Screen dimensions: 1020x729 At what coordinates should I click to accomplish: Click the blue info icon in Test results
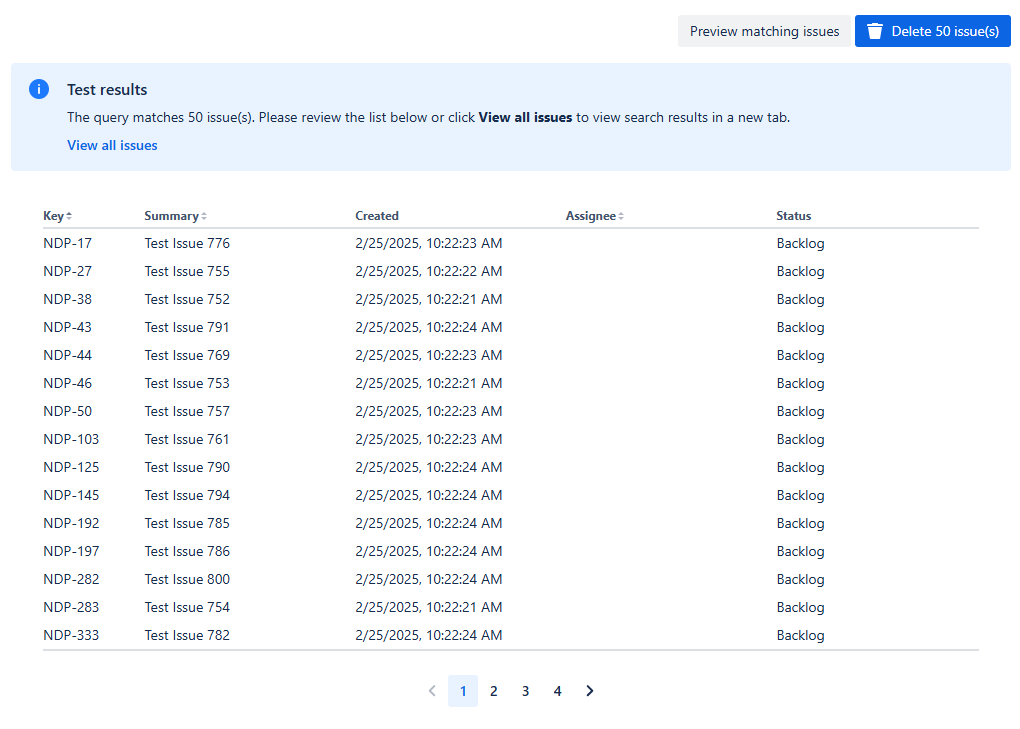[39, 89]
